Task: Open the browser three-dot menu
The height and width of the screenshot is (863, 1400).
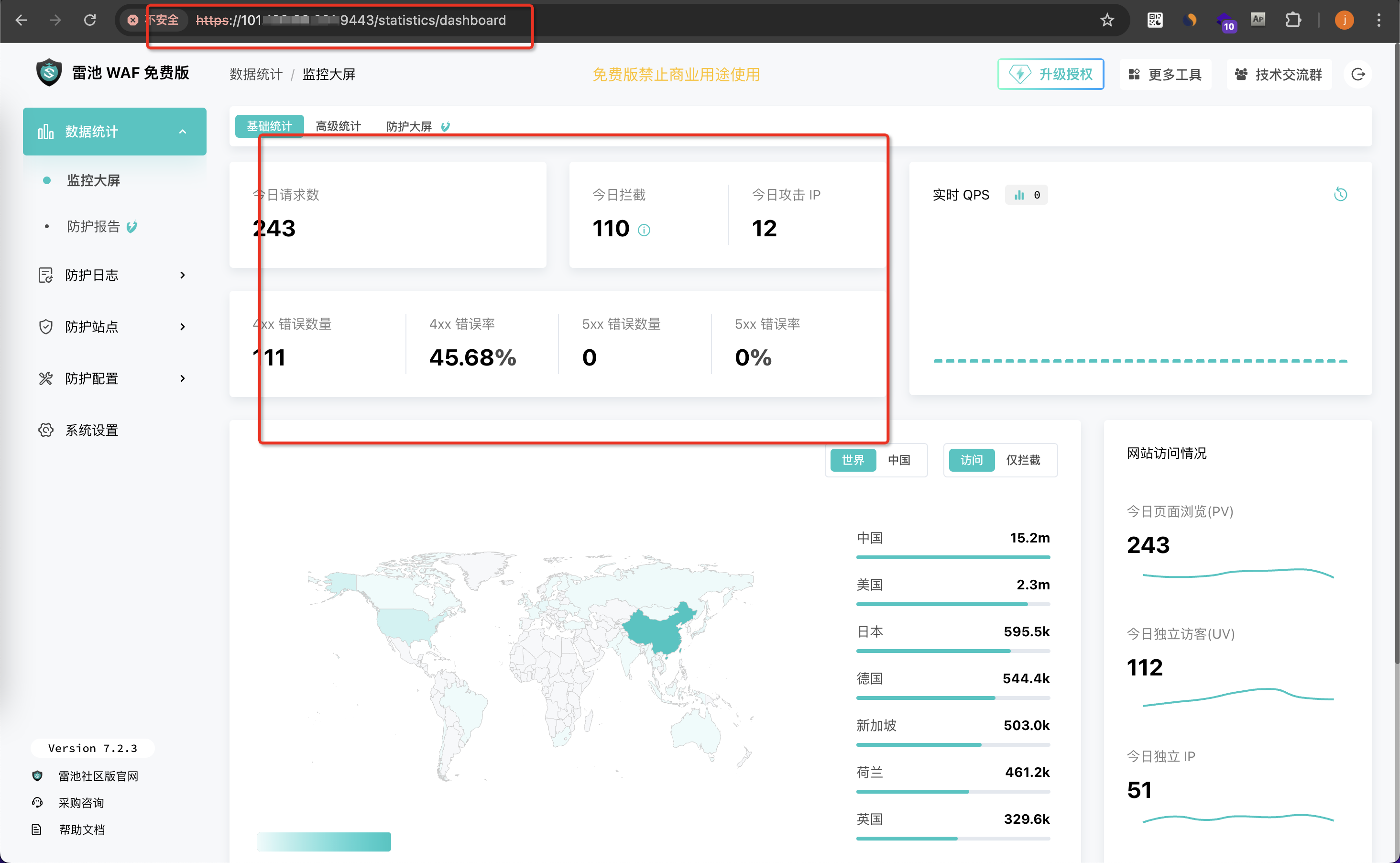Action: tap(1379, 20)
